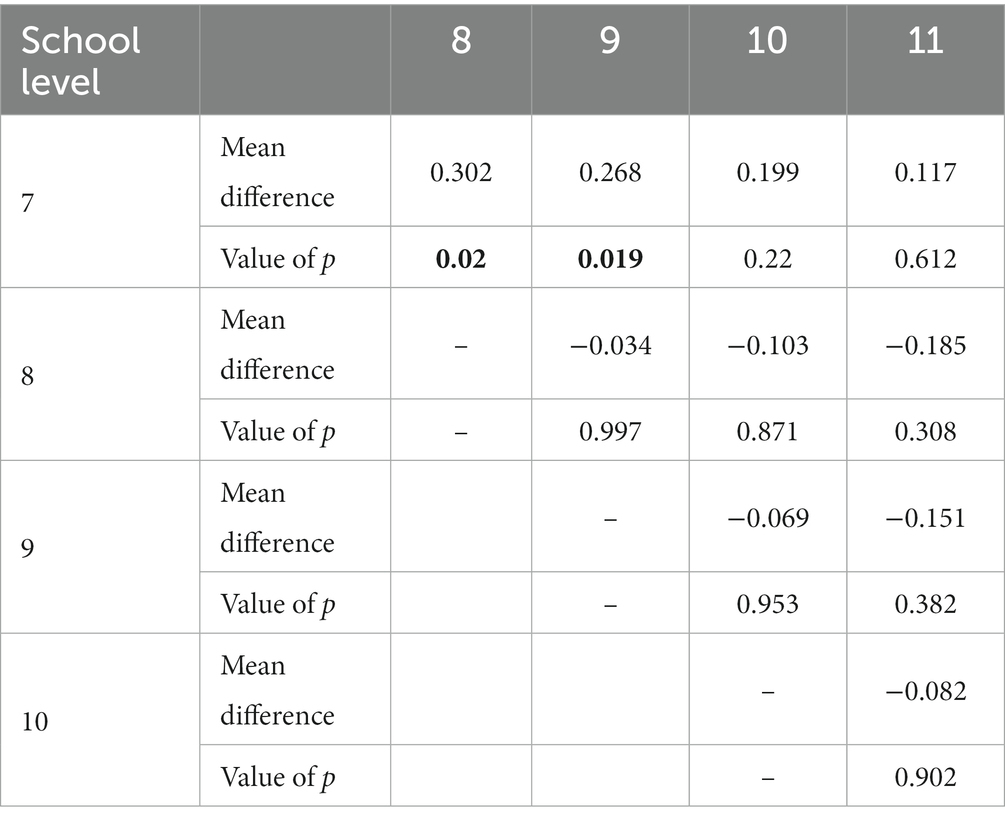
Task: Select column header 11
Action: click(x=926, y=40)
